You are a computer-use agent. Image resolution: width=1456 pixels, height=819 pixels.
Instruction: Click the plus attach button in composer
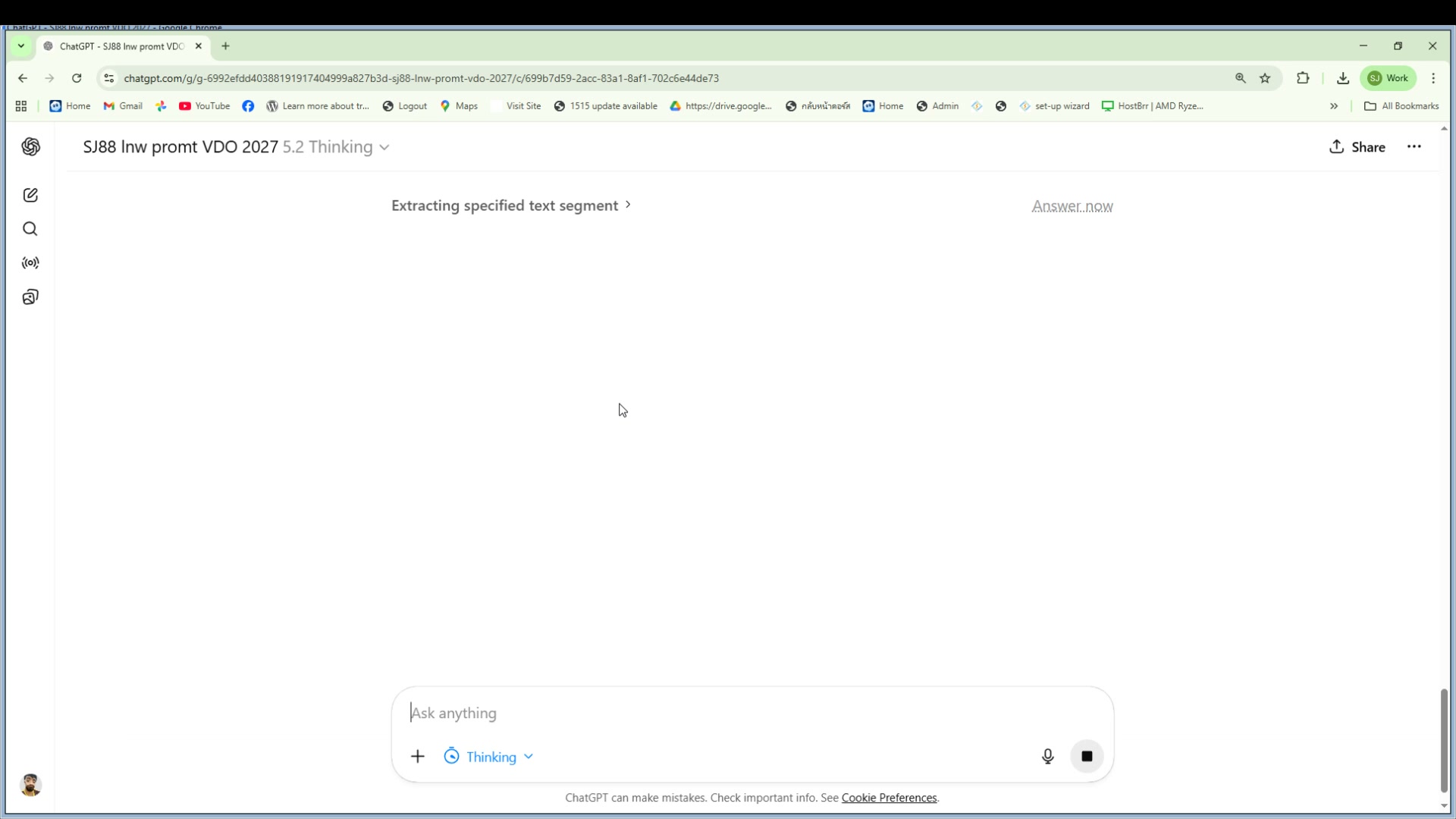(418, 756)
